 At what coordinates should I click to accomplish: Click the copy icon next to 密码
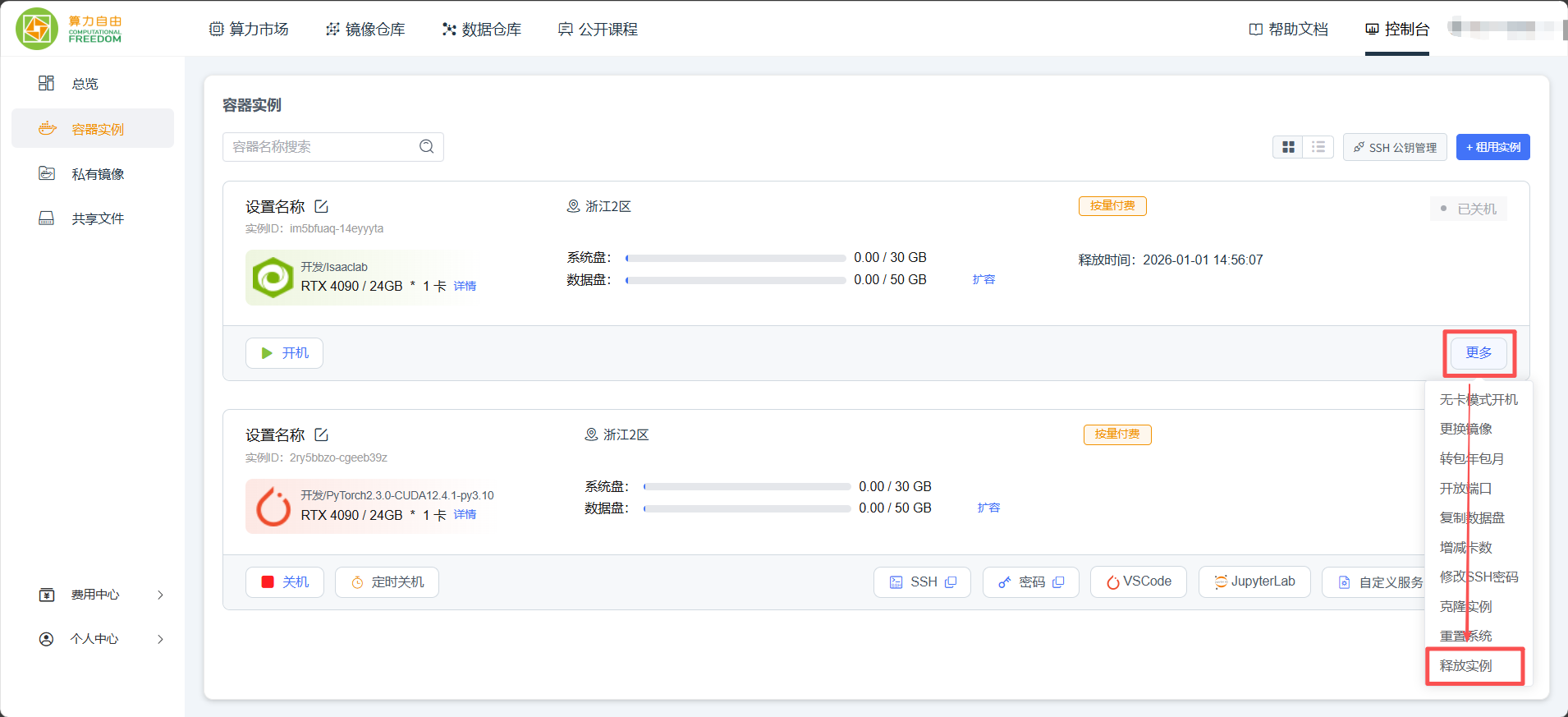(1058, 582)
